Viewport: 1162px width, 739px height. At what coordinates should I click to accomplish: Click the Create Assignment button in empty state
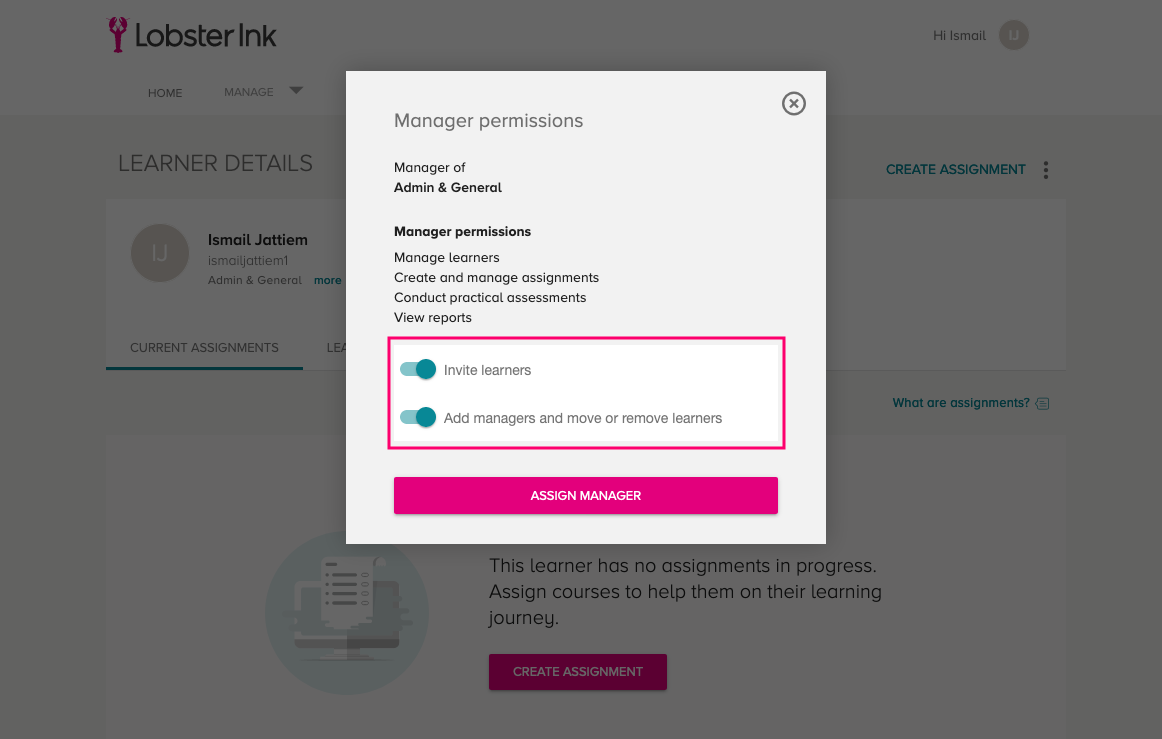point(577,672)
